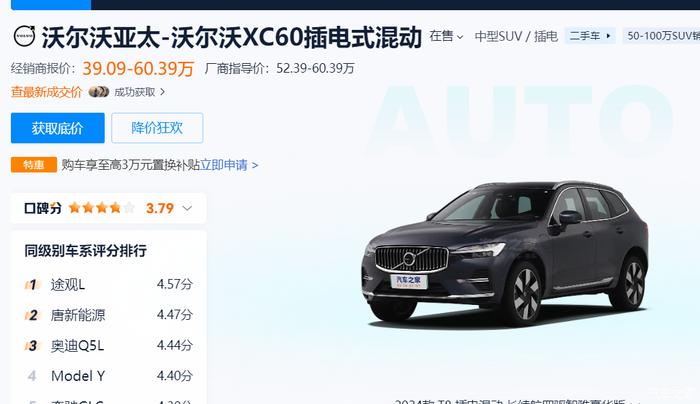Click the 获取底价 button
700x404 pixels.
click(x=58, y=128)
